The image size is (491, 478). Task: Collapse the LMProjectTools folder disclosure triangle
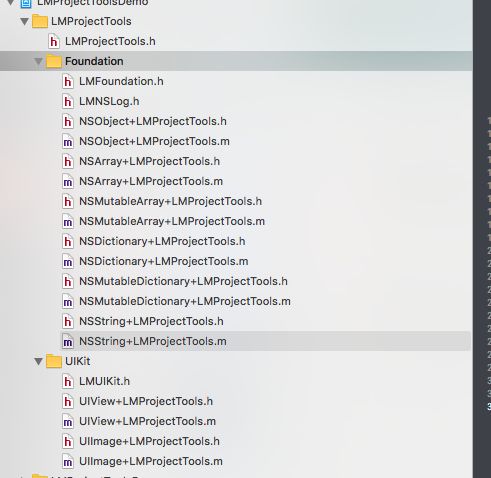[24, 22]
